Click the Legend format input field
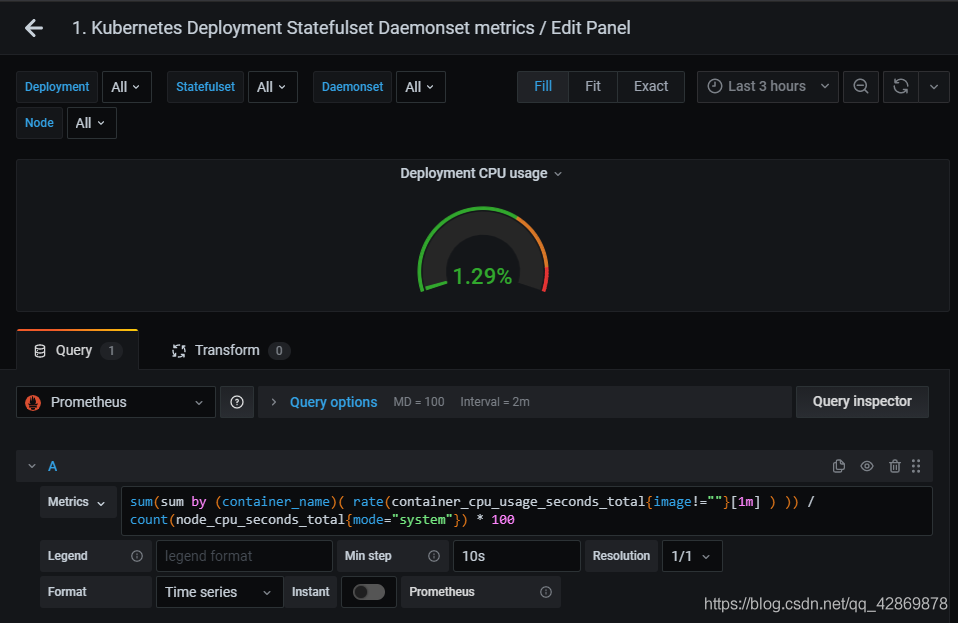The width and height of the screenshot is (958, 623). click(244, 556)
